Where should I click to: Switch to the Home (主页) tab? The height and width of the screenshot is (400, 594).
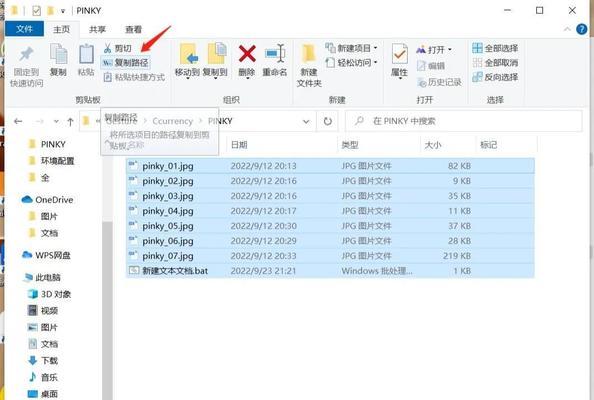61,29
